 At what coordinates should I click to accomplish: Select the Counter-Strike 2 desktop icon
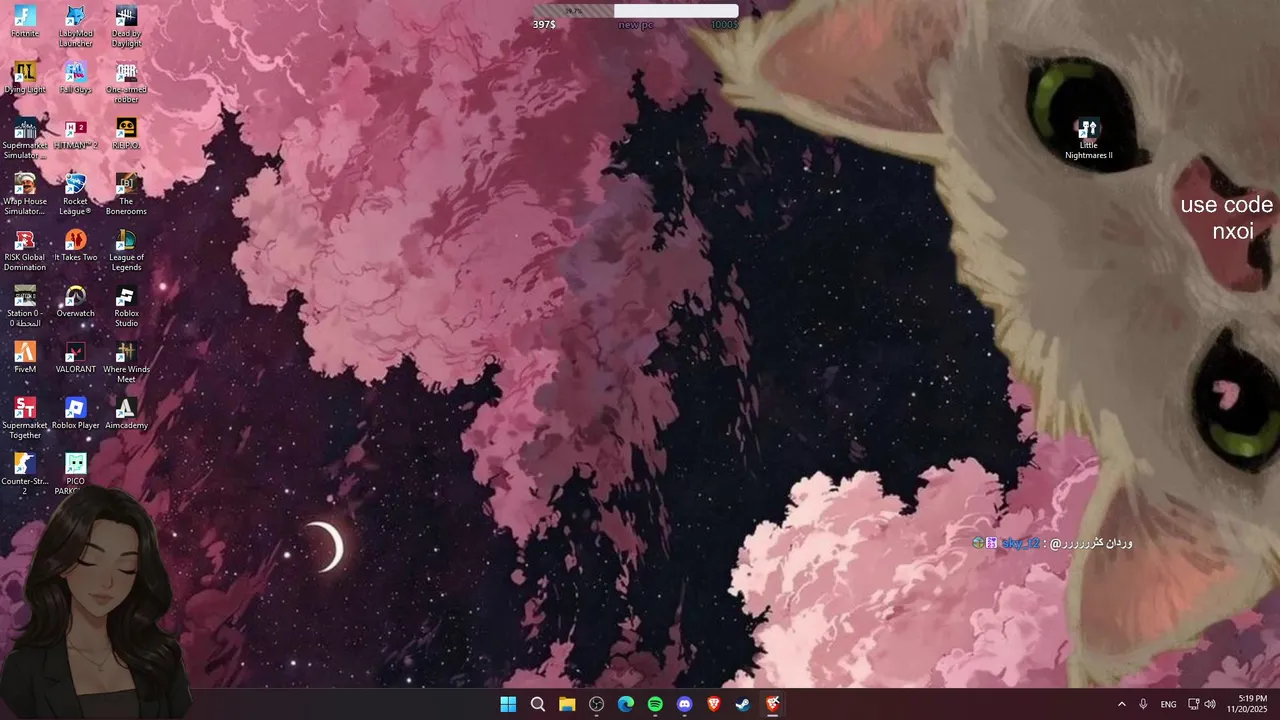[x=25, y=474]
